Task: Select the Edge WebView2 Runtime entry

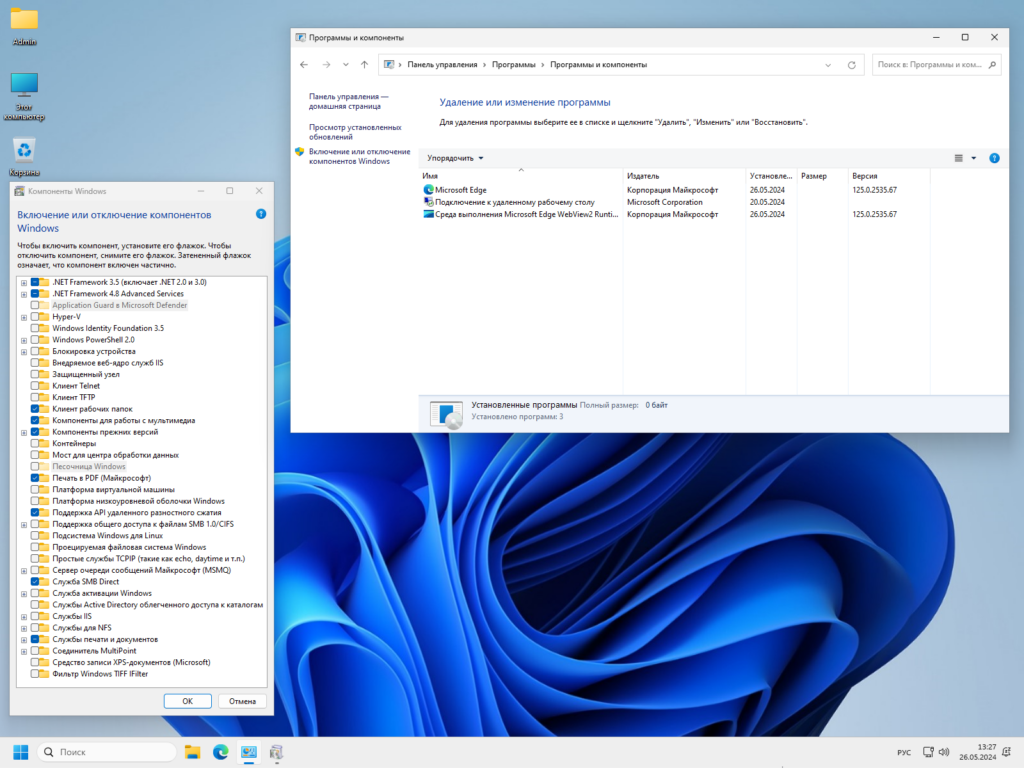Action: [x=519, y=214]
